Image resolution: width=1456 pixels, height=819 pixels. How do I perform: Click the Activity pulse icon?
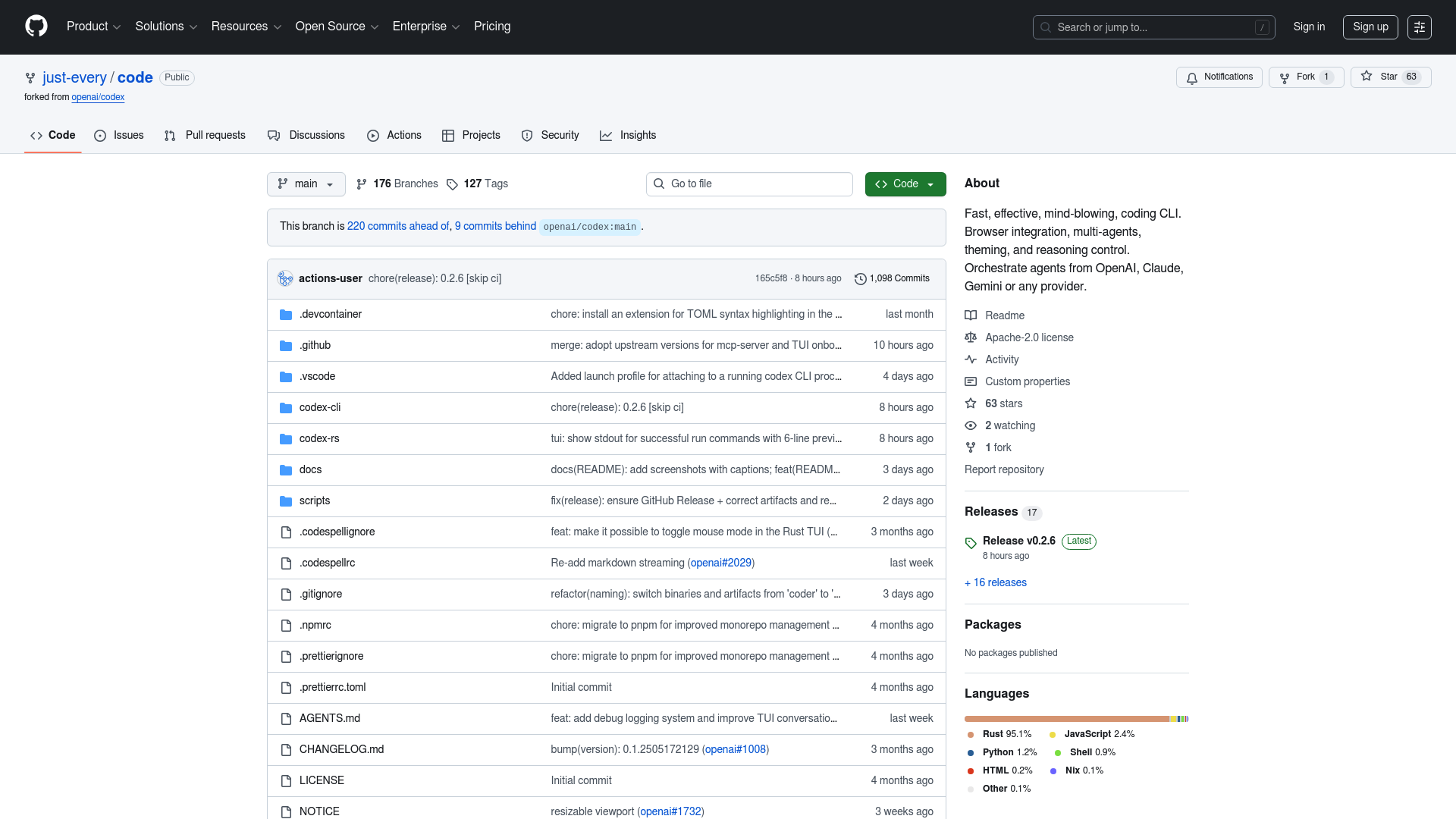(x=971, y=359)
